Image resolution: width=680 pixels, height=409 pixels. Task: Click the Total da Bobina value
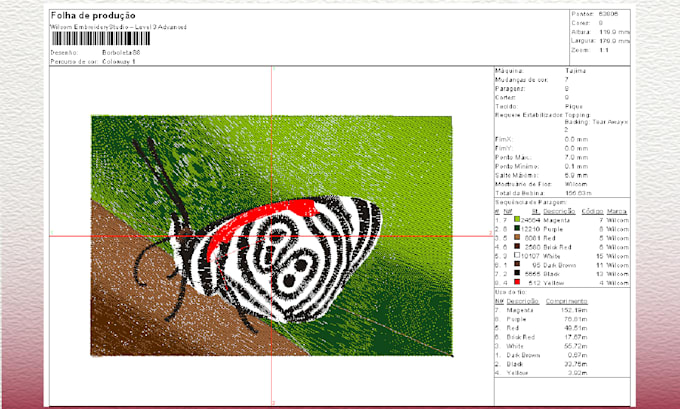pos(579,193)
